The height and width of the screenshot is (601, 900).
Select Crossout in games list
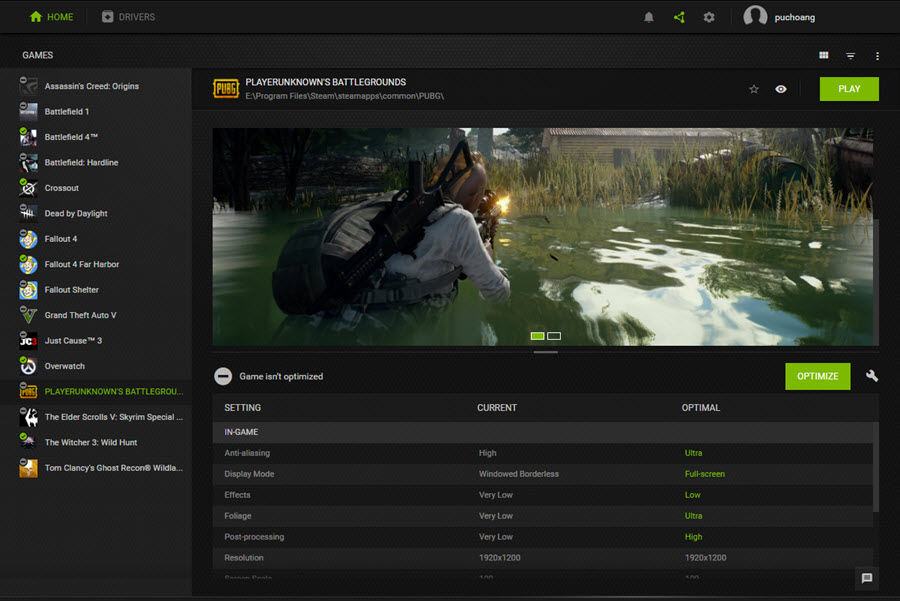click(96, 188)
